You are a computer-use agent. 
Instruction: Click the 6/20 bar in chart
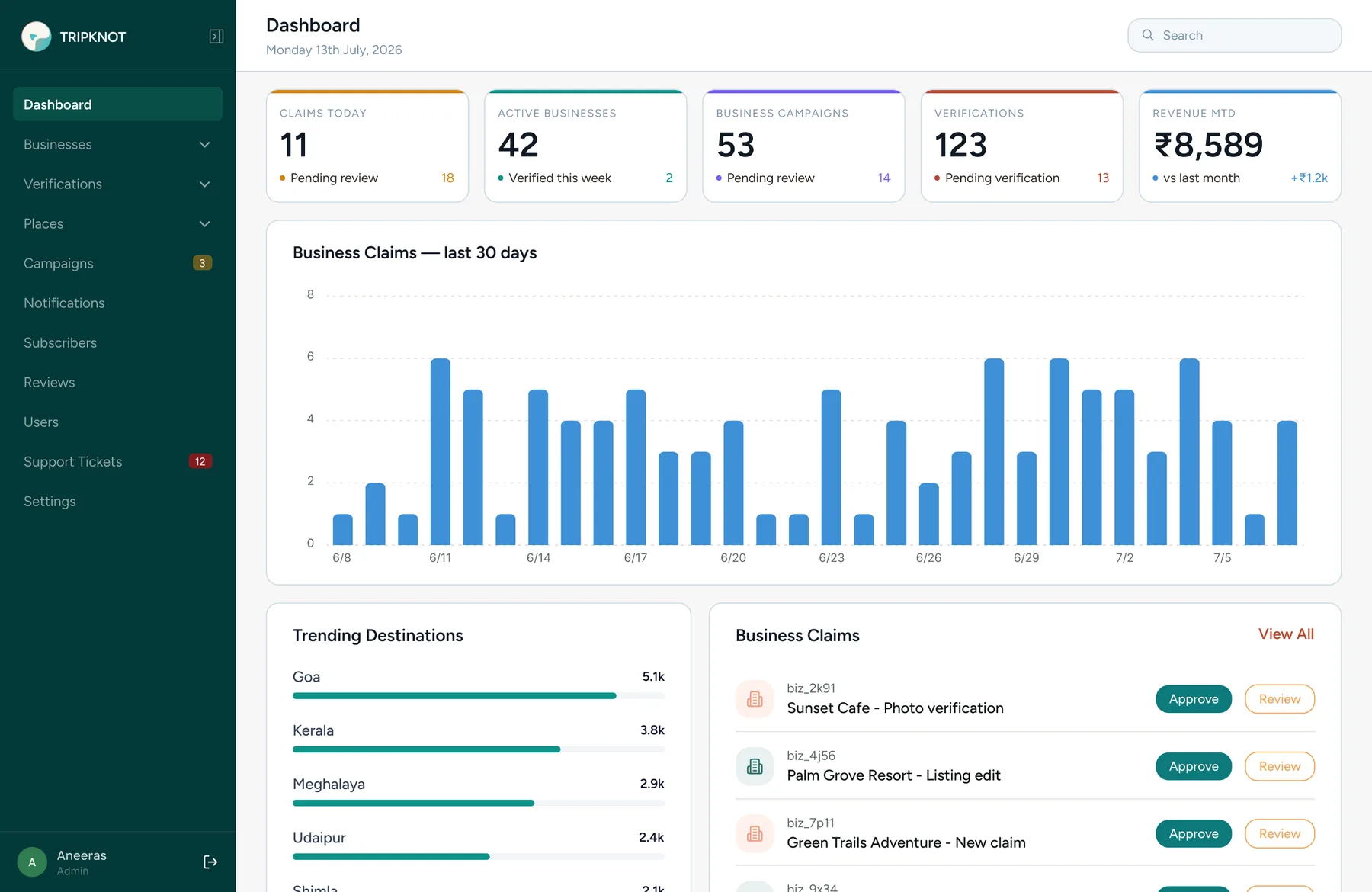click(x=733, y=483)
